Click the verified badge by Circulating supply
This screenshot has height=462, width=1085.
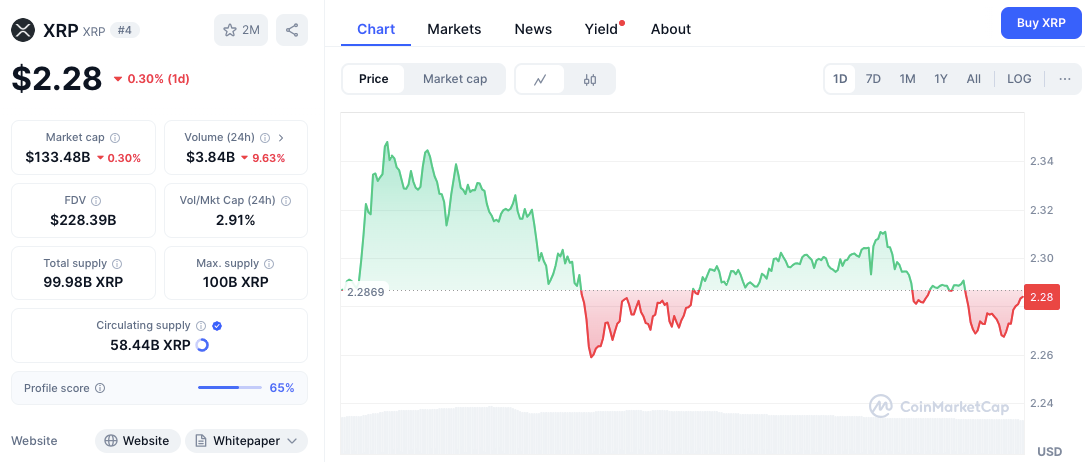click(x=217, y=326)
